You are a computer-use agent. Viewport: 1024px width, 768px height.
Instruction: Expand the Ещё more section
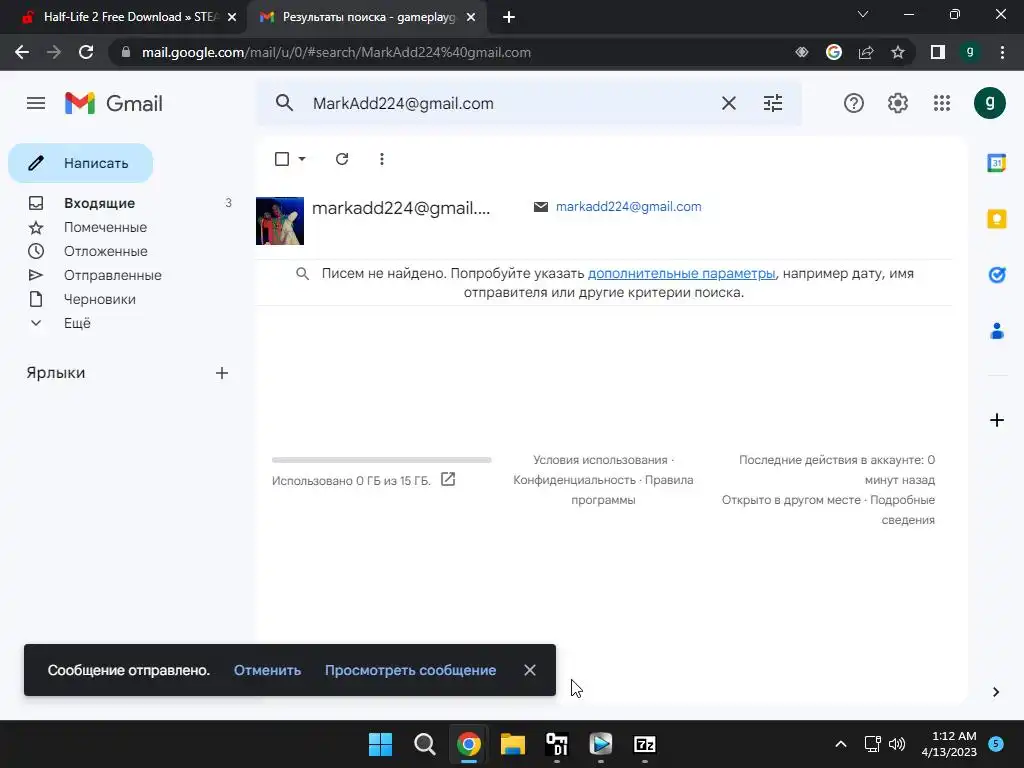click(77, 323)
